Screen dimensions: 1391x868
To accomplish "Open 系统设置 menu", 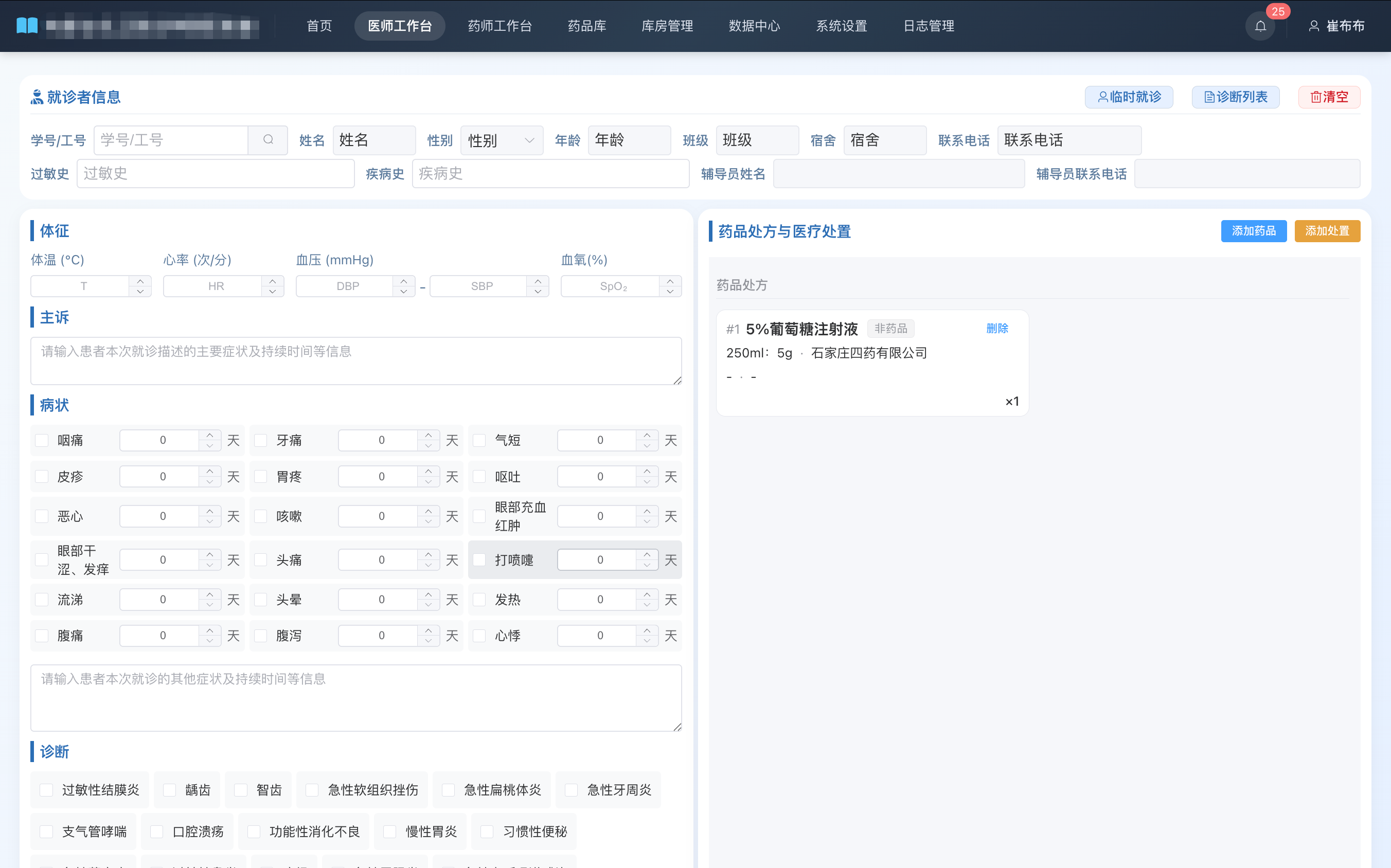I will pos(842,26).
